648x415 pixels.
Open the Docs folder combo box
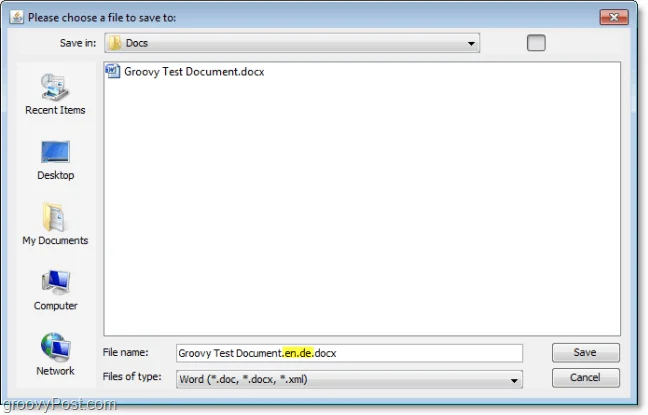292,43
